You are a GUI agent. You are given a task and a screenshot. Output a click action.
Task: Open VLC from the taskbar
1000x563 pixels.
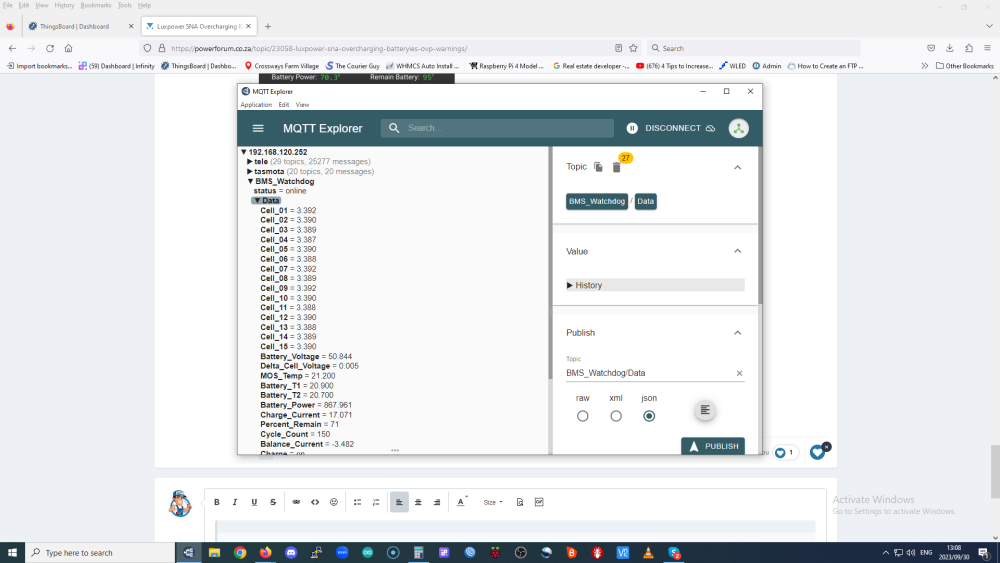[x=648, y=553]
